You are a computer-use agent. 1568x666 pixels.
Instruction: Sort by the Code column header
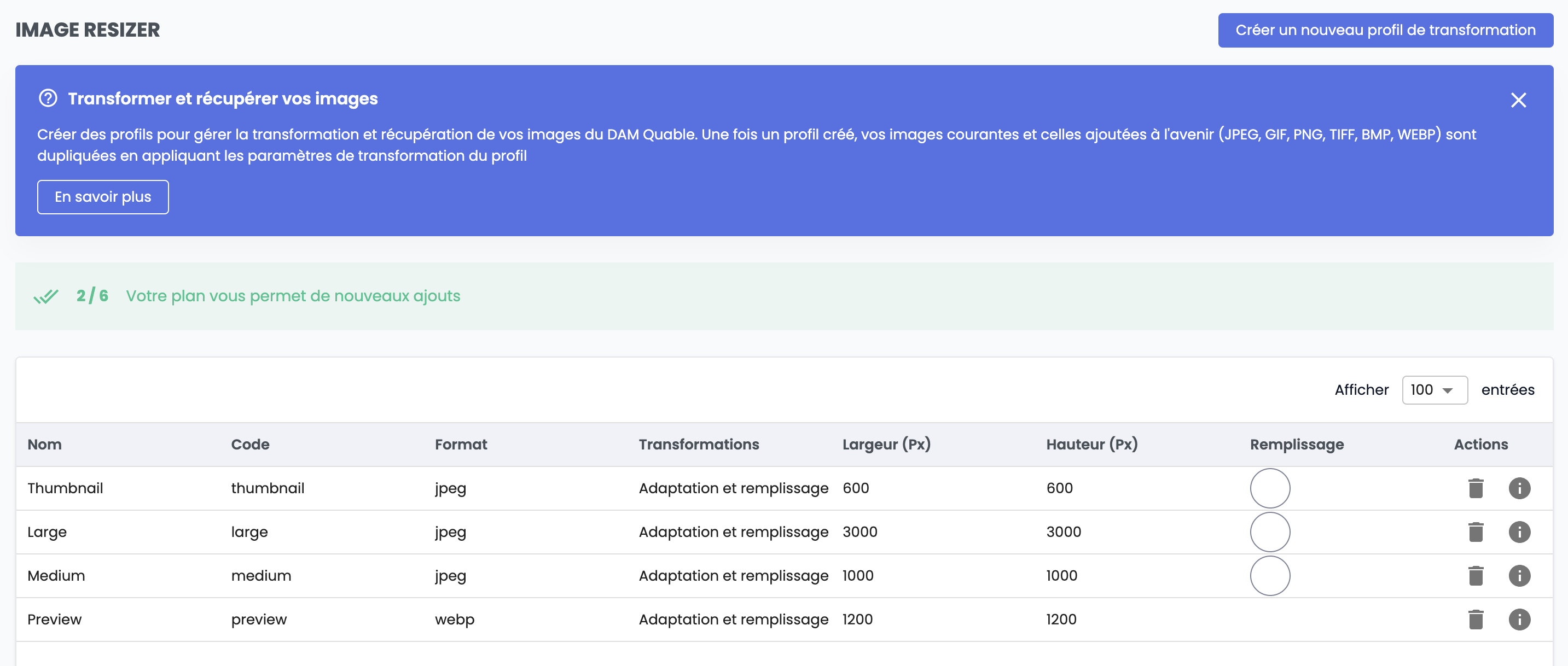[x=250, y=445]
